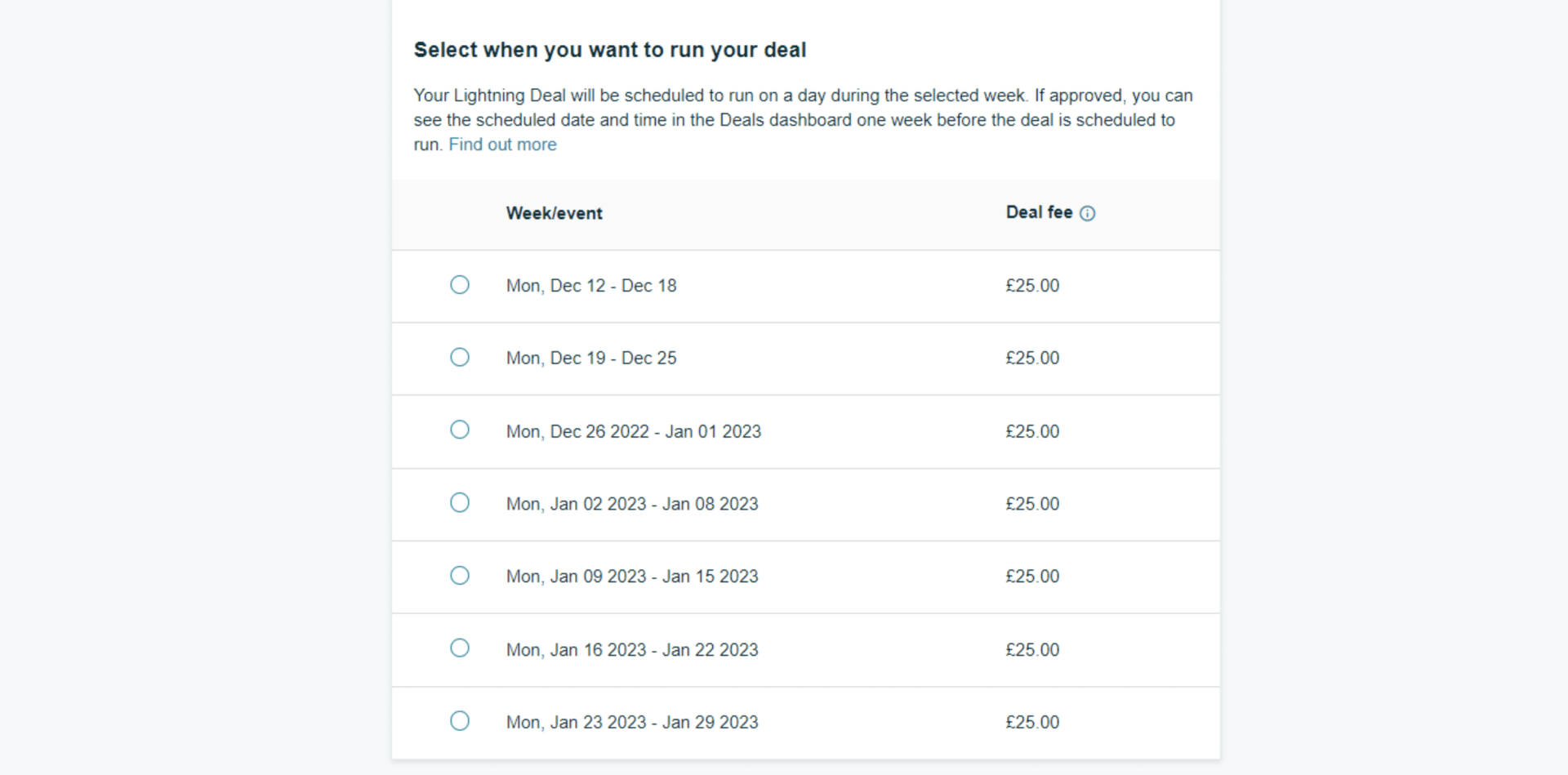Click the Week/event column header
Image resolution: width=1568 pixels, height=775 pixels.
tap(554, 213)
